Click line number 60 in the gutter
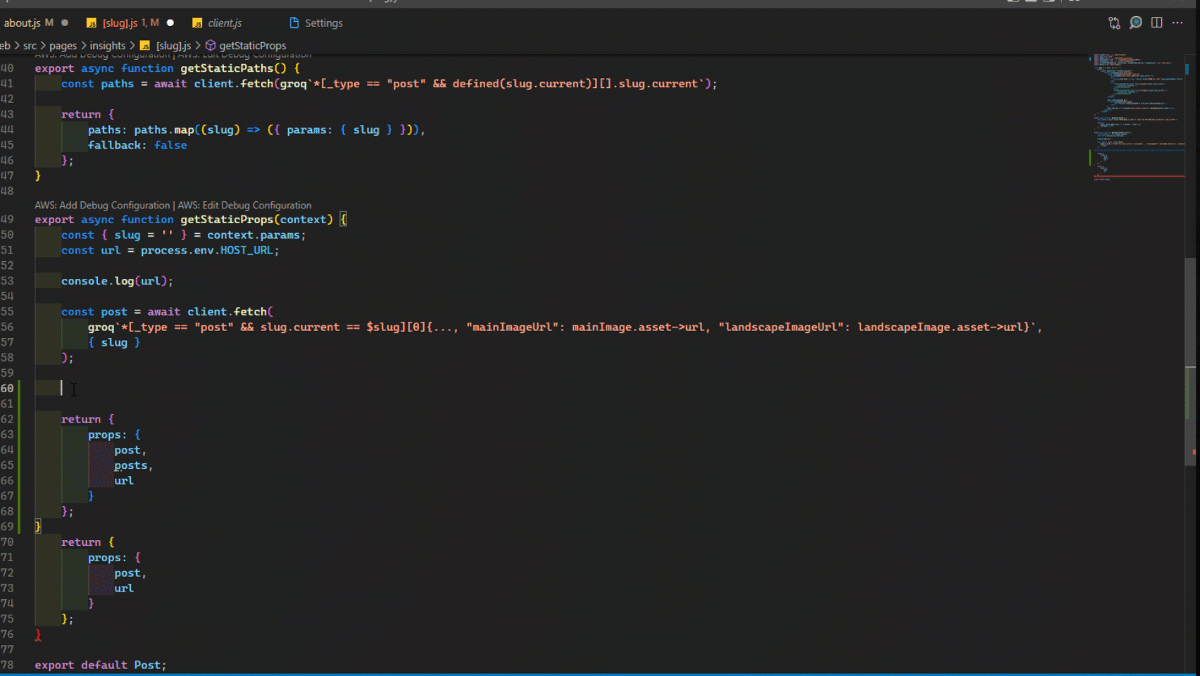1200x676 pixels. (8, 388)
